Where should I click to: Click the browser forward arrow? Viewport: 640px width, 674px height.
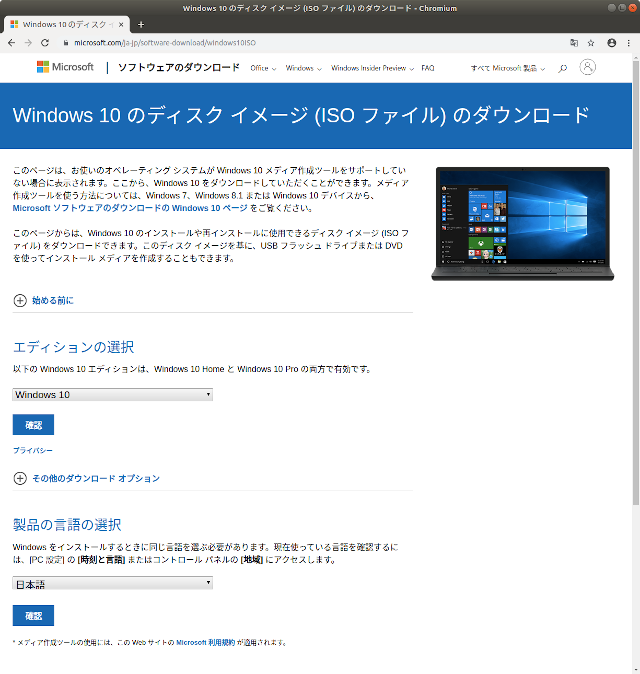28,43
